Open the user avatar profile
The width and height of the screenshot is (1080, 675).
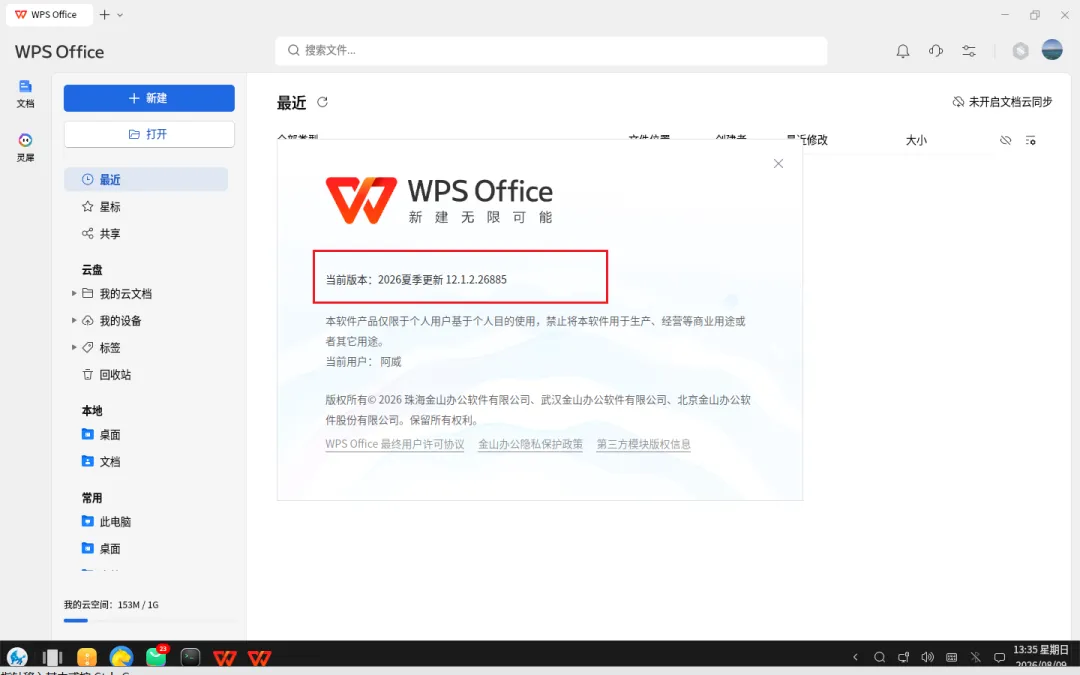(1052, 50)
